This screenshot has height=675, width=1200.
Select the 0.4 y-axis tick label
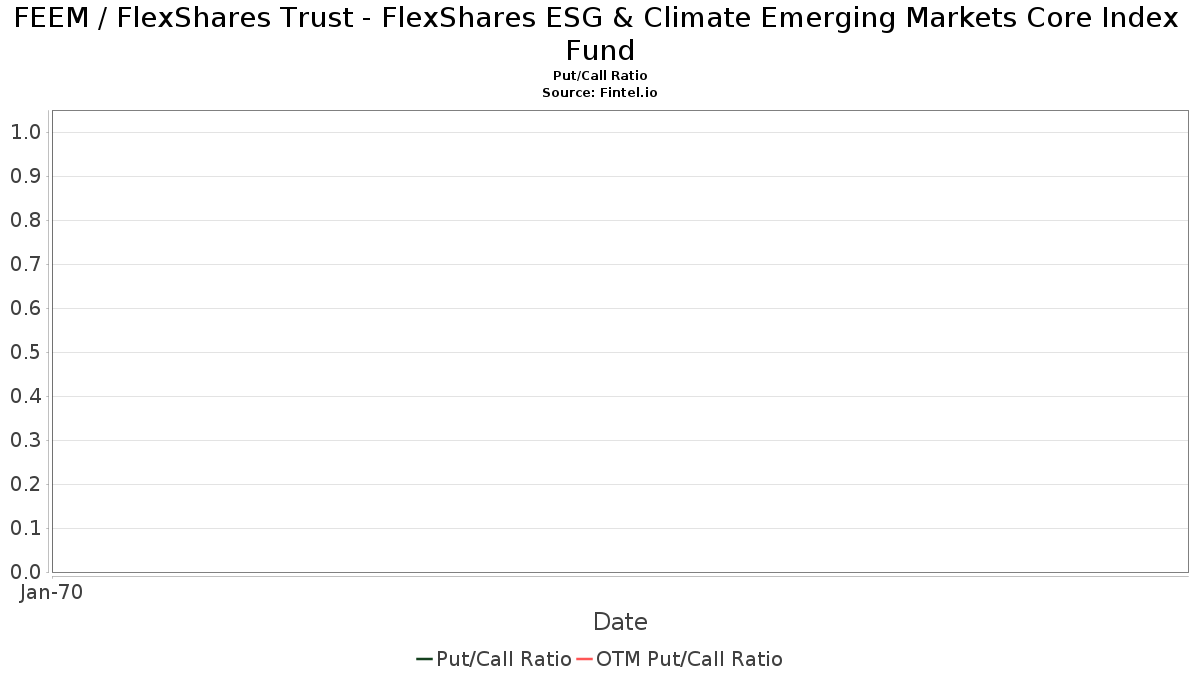[25, 396]
